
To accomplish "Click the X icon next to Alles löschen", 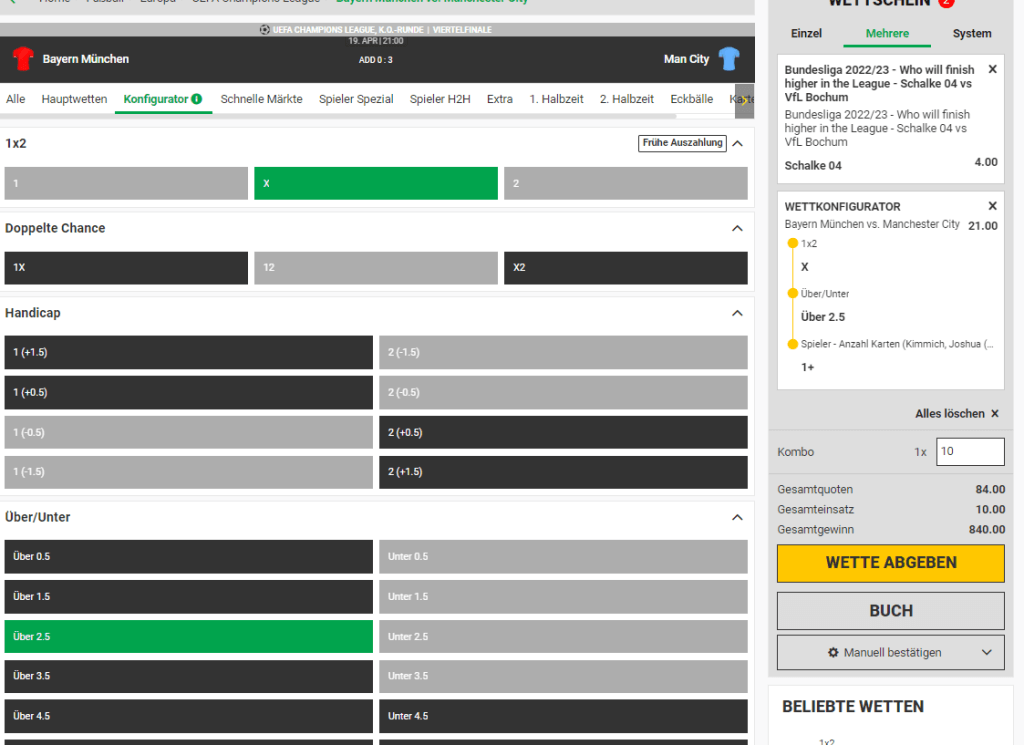I will coord(995,413).
